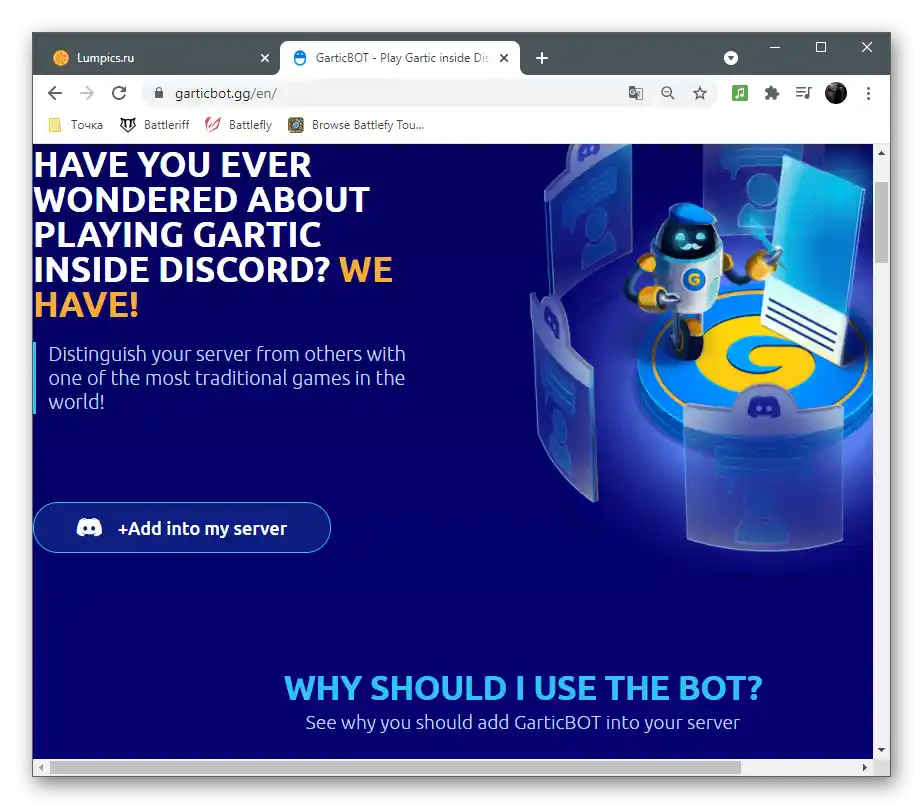Bookmark this page with the star
923x809 pixels.
699,93
